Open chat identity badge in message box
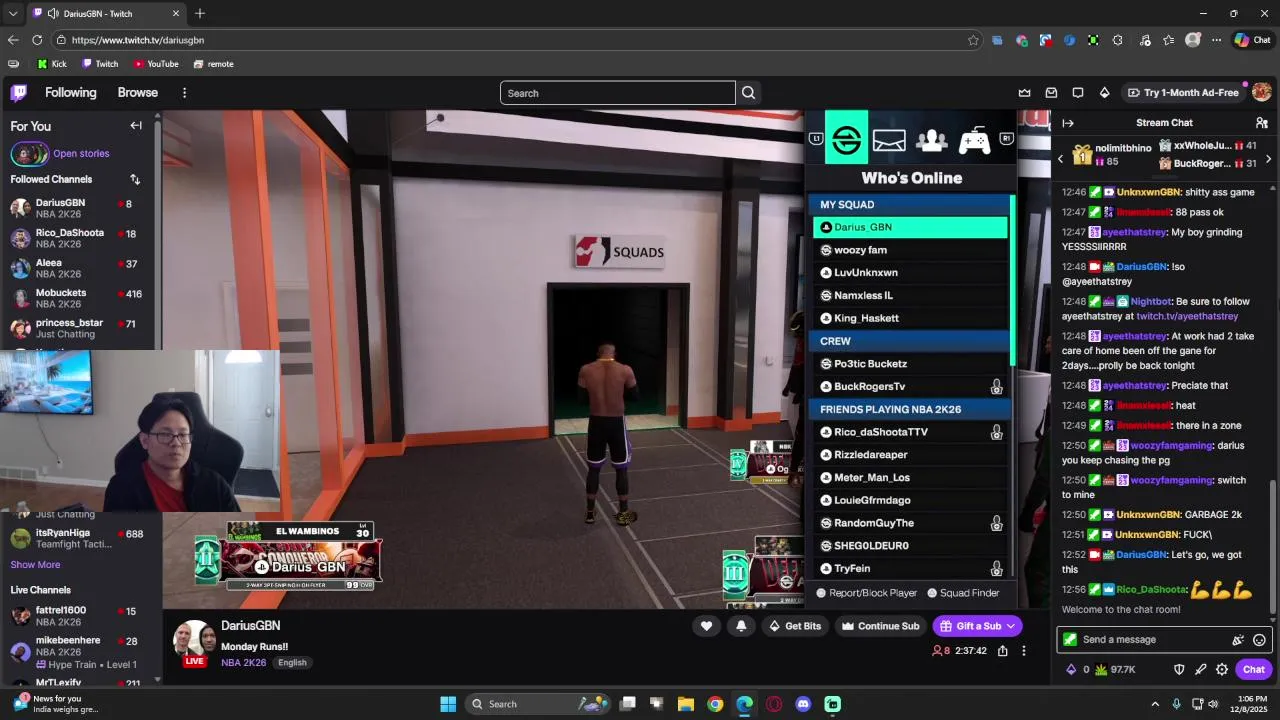The width and height of the screenshot is (1280, 720). click(1070, 640)
